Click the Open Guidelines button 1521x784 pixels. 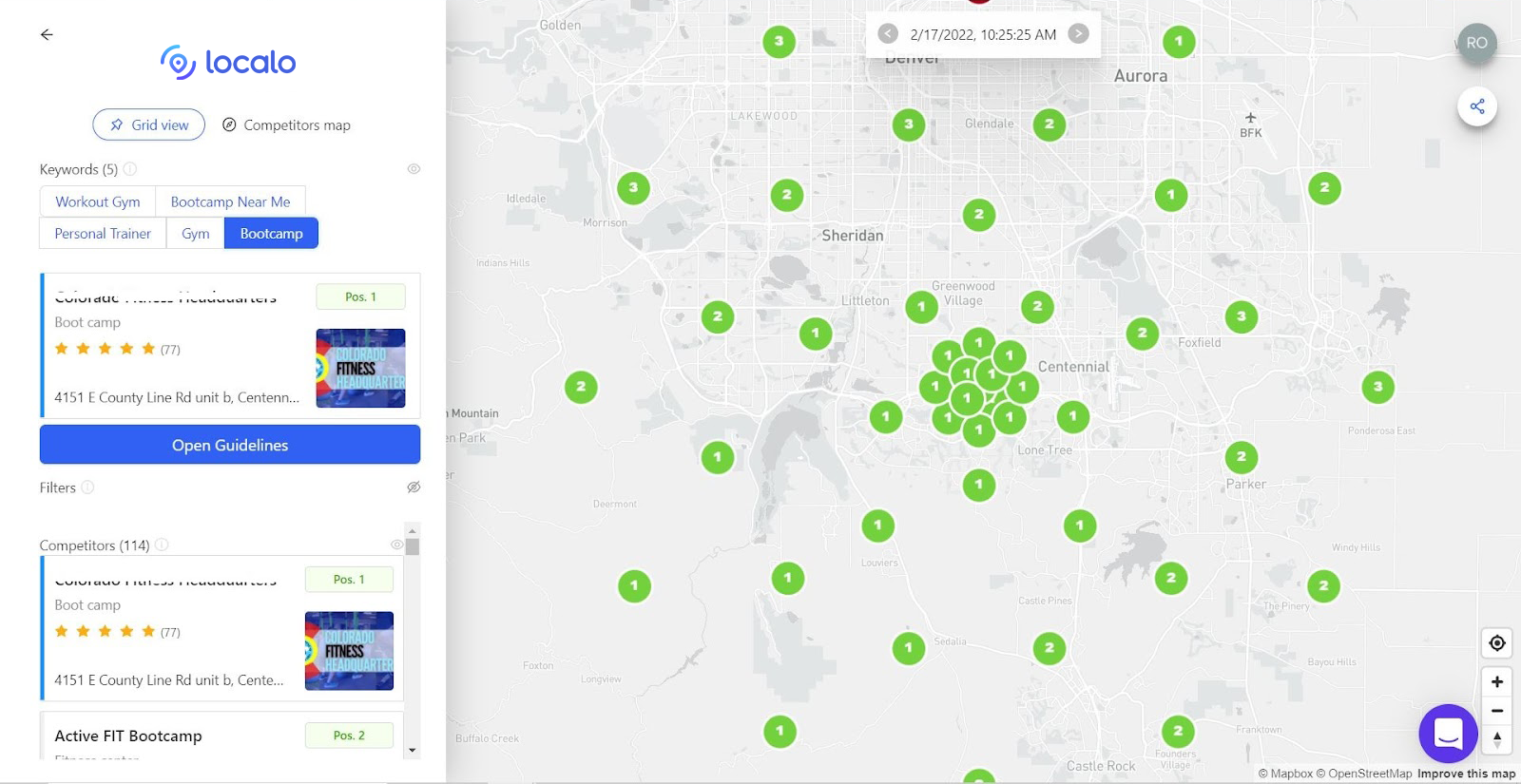point(230,445)
